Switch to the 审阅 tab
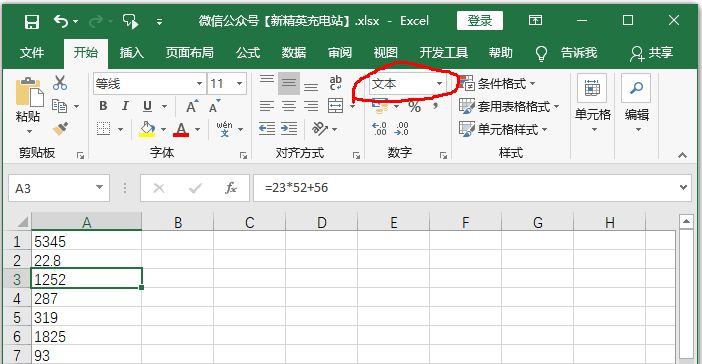 (x=340, y=53)
